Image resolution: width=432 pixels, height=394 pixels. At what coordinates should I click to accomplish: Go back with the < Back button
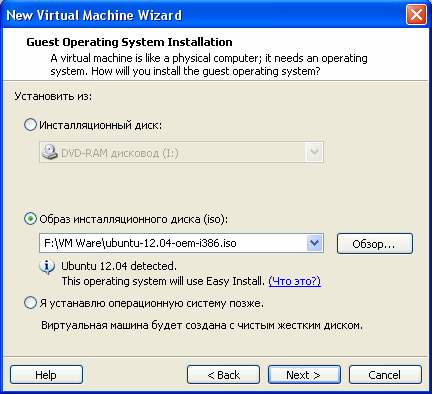pos(223,375)
